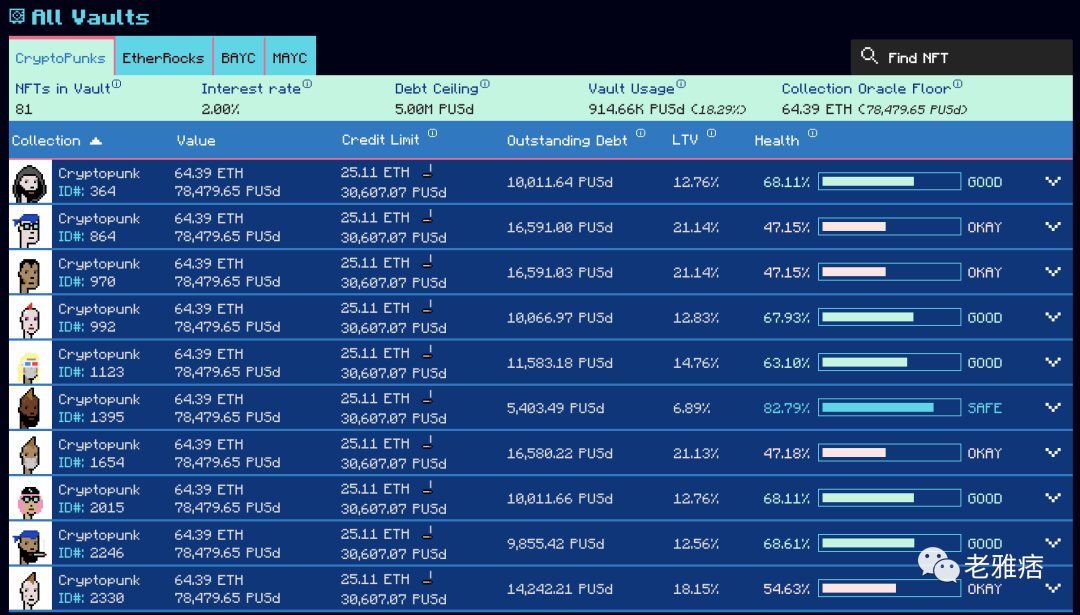The height and width of the screenshot is (615, 1080).
Task: Expand the Cryptopunk 992 row chevron
Action: [x=1052, y=317]
